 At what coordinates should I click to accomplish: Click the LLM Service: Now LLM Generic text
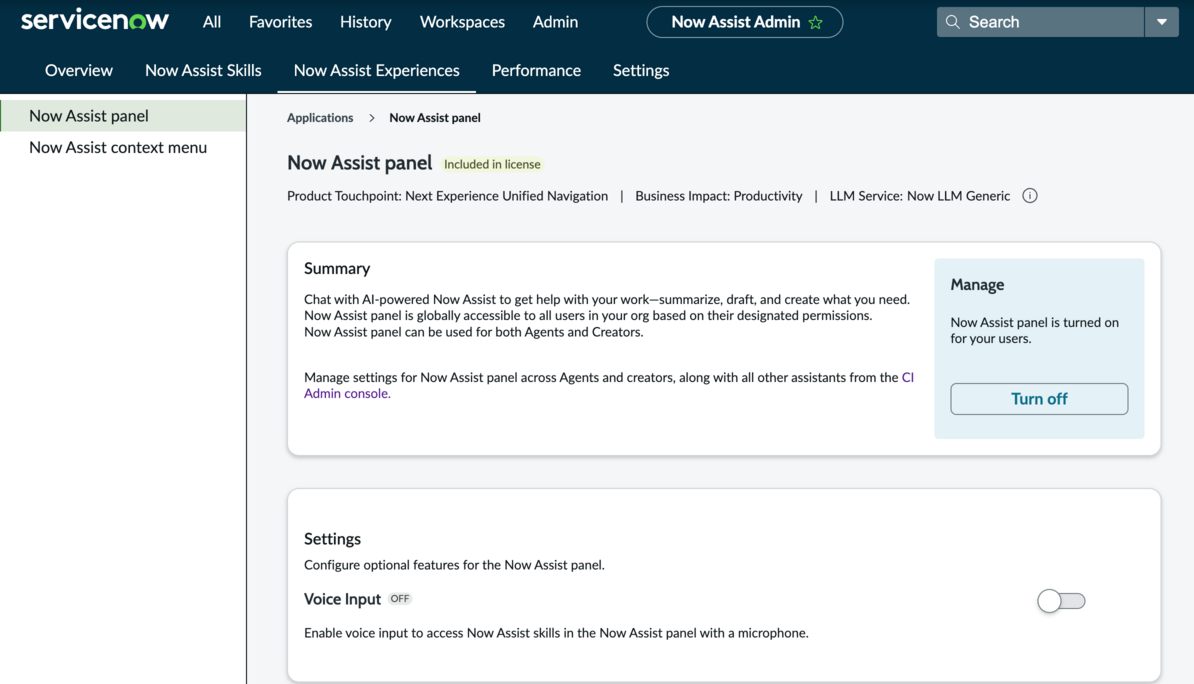920,196
